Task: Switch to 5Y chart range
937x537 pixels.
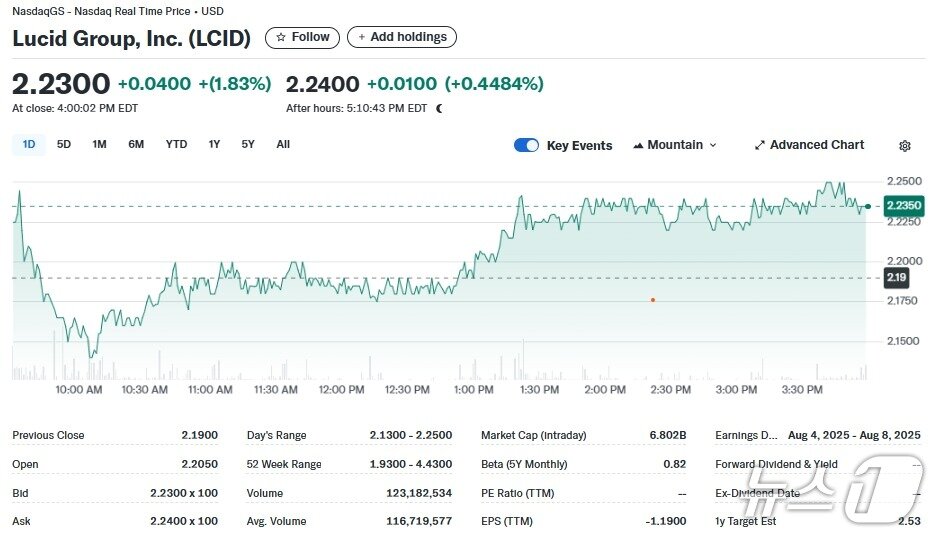Action: [x=248, y=144]
